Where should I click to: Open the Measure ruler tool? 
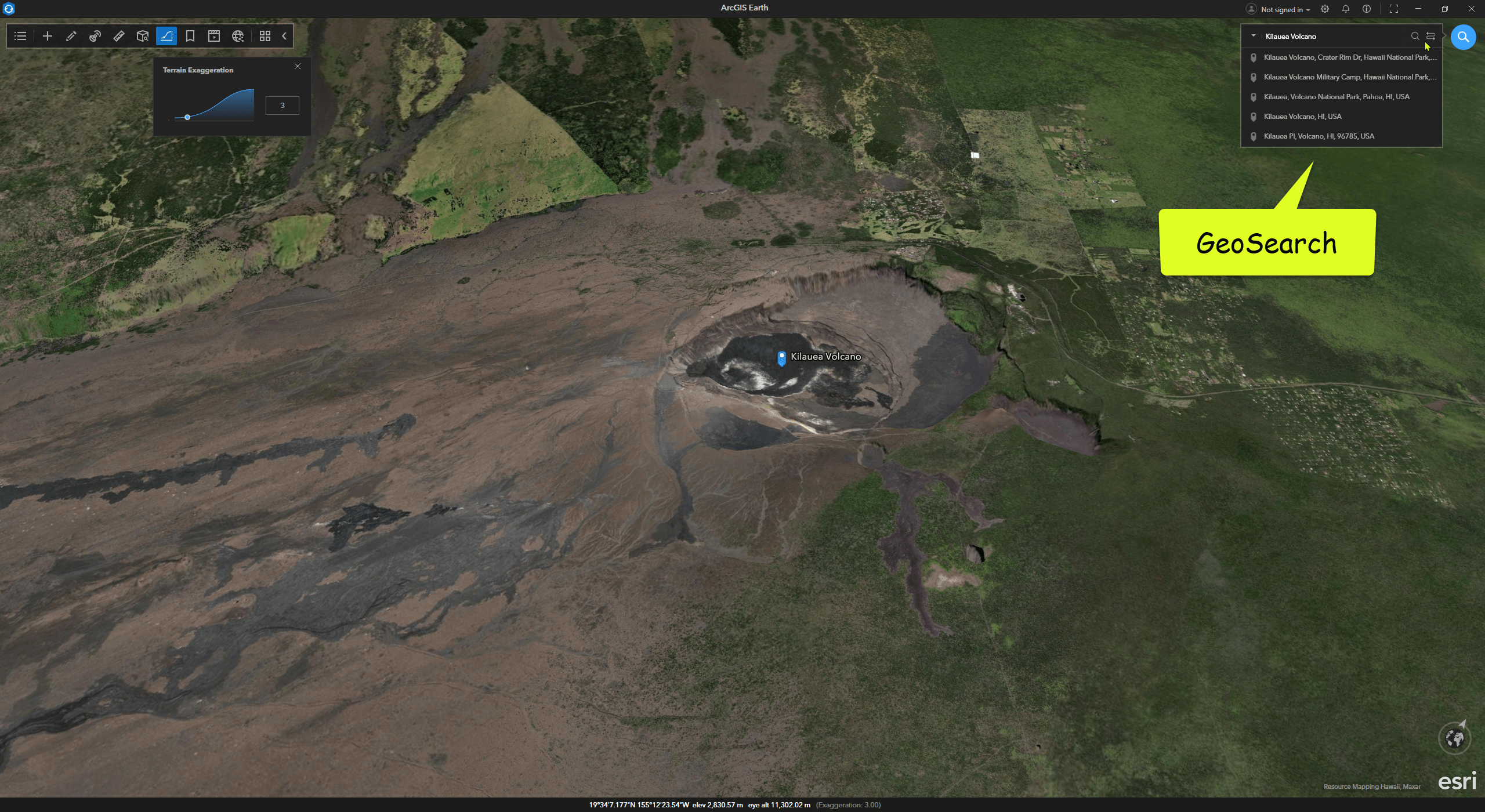[x=119, y=36]
